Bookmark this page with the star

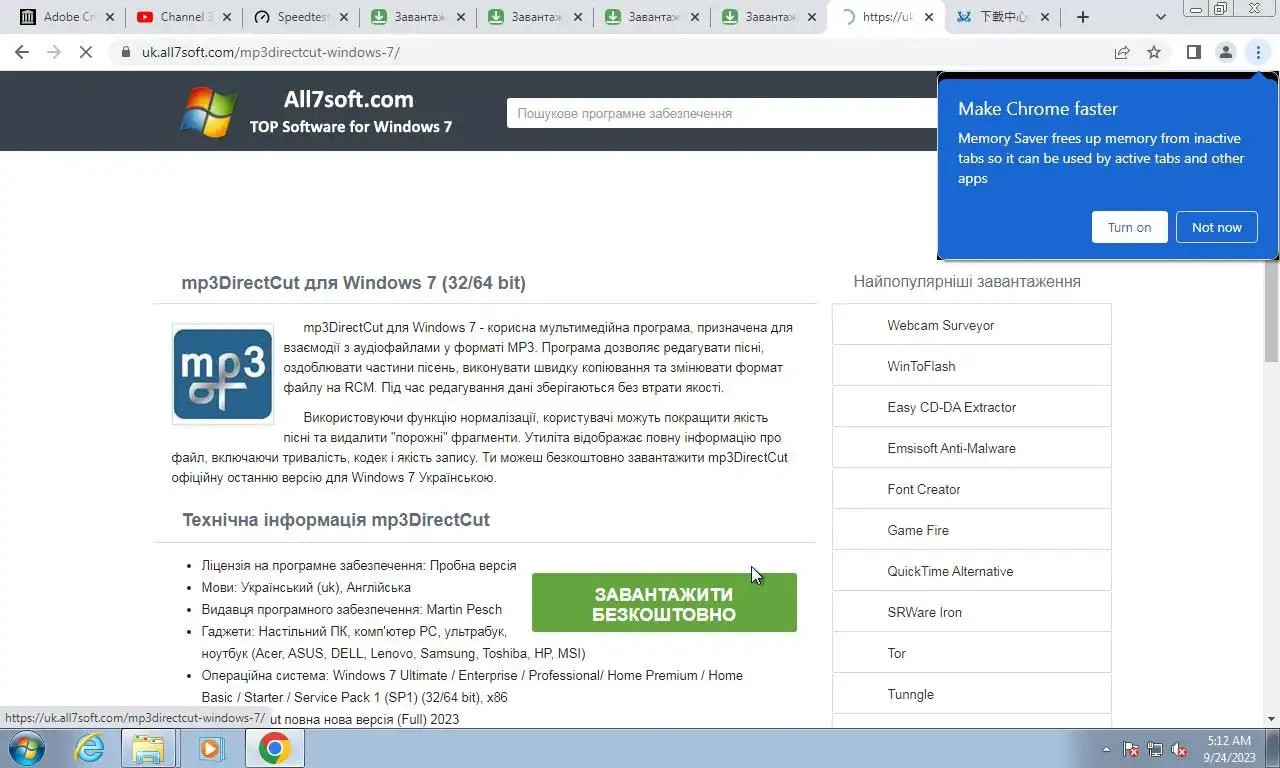1154,52
